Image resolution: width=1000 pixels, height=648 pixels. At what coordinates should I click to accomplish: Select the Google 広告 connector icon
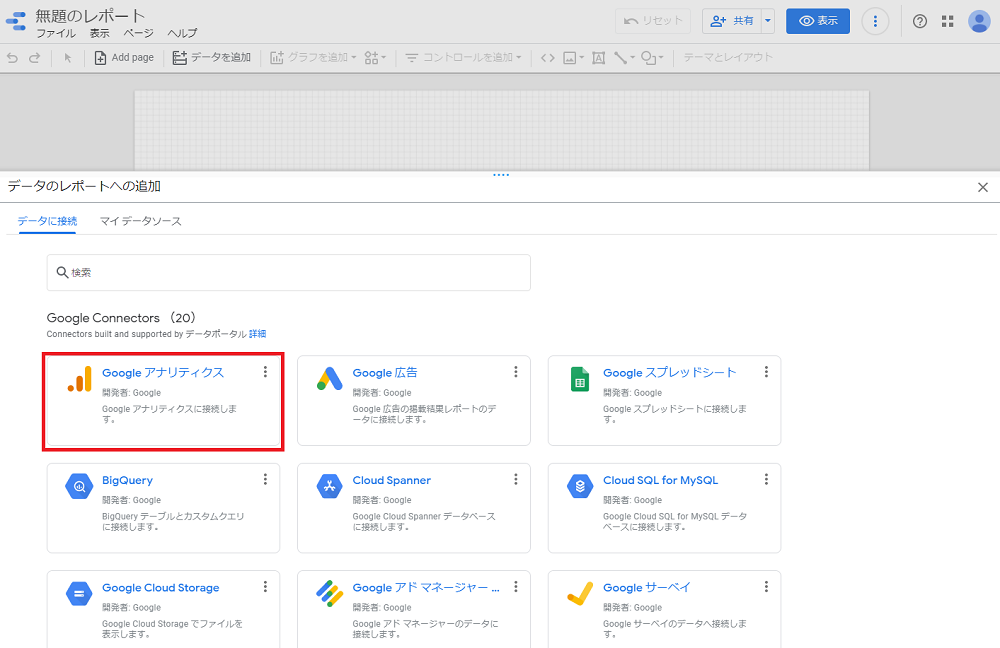tap(330, 379)
